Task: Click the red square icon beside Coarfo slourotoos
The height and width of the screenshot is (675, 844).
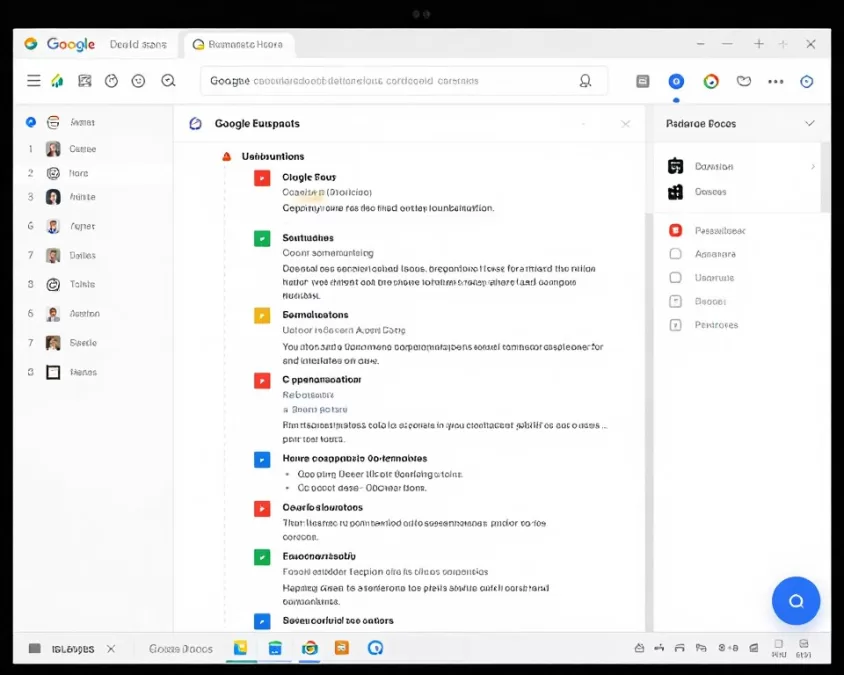Action: click(x=262, y=508)
